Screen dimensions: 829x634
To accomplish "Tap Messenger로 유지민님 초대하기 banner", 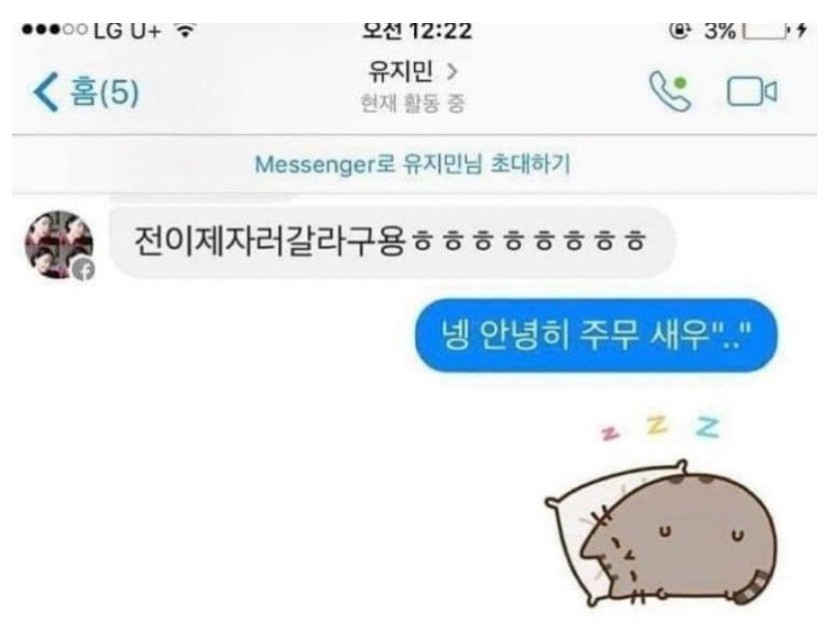I will coord(413,164).
